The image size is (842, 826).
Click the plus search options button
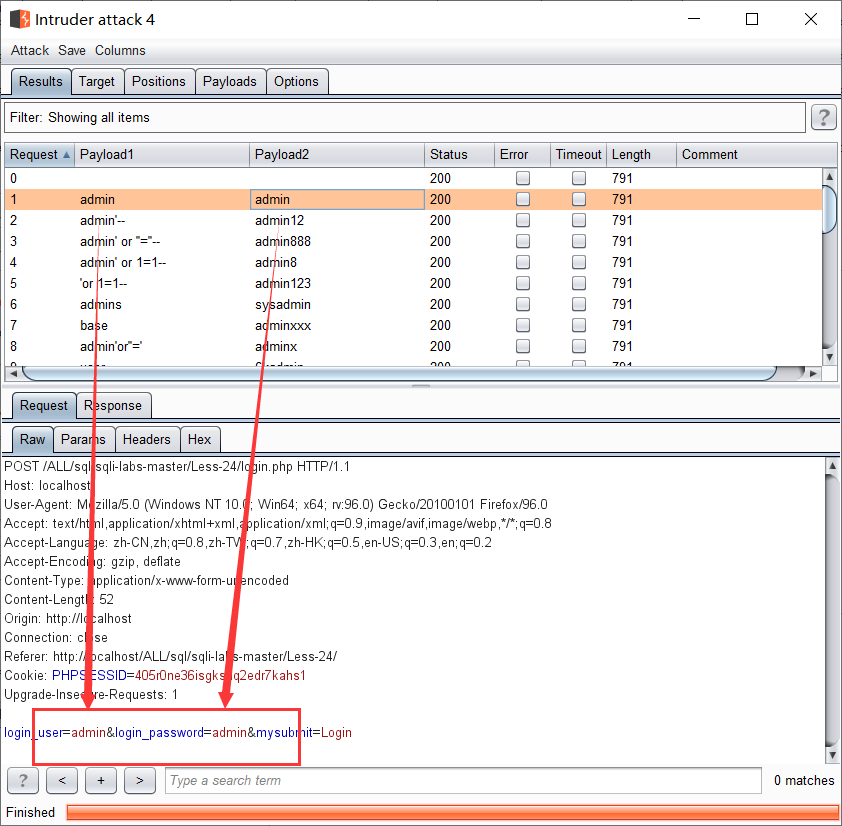point(100,780)
